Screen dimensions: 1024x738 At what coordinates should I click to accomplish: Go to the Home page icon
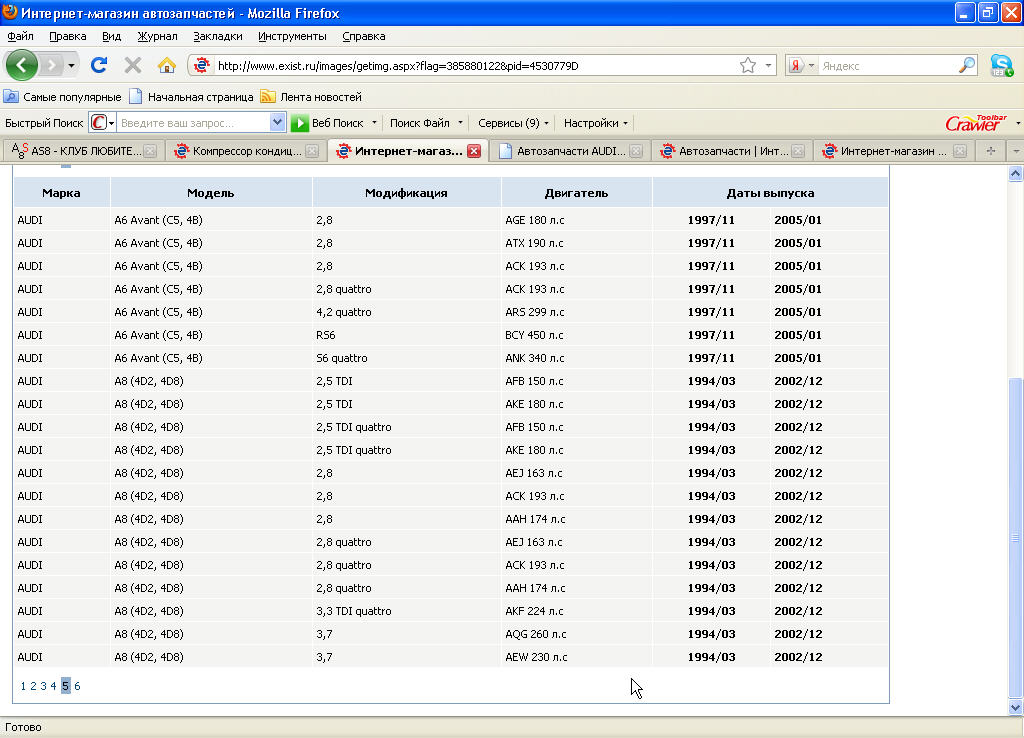point(167,65)
